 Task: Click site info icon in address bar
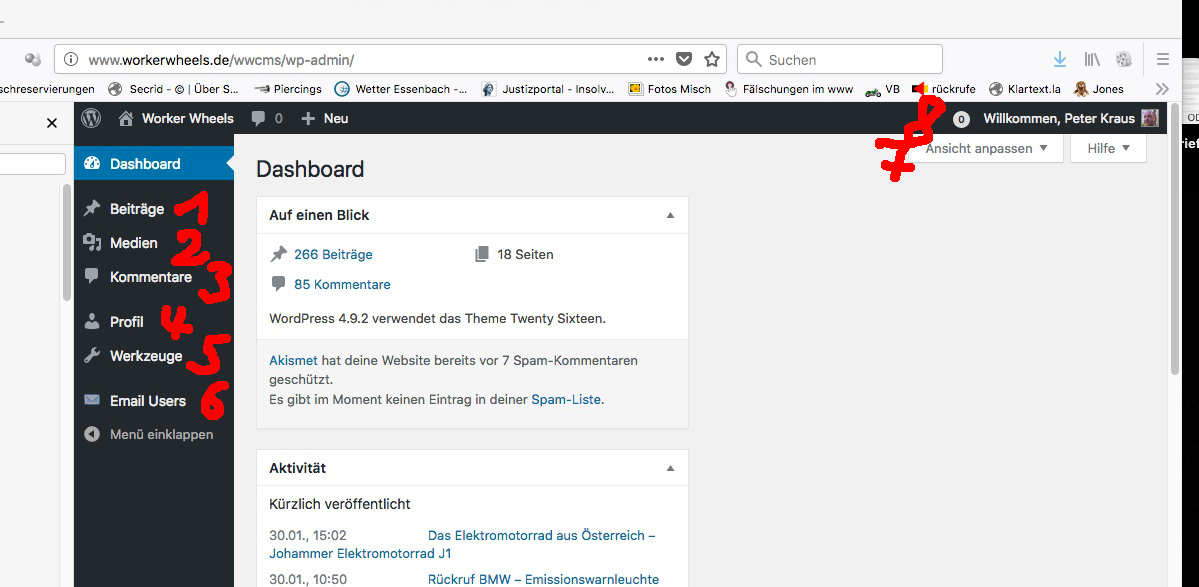(71, 60)
